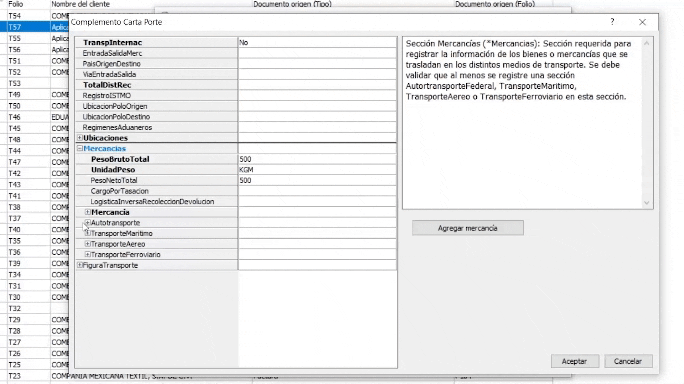Click the Agregar mercancía button
Viewport: 684px width, 384px height.
coord(468,228)
